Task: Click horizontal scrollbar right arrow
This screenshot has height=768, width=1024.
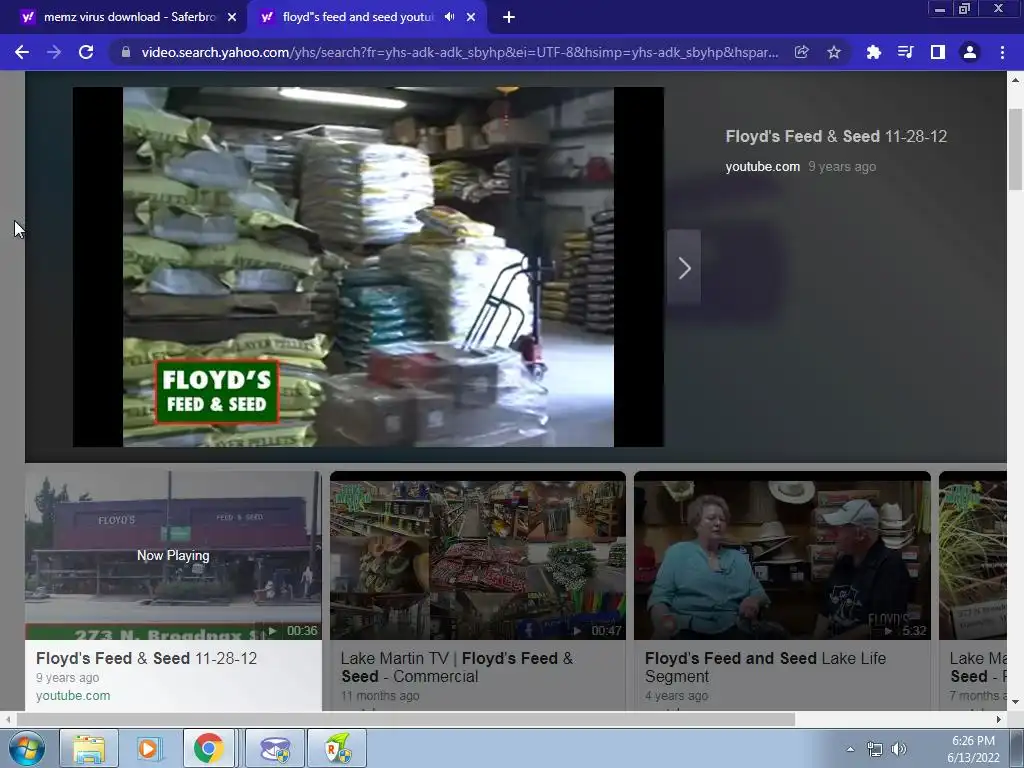Action: (998, 719)
